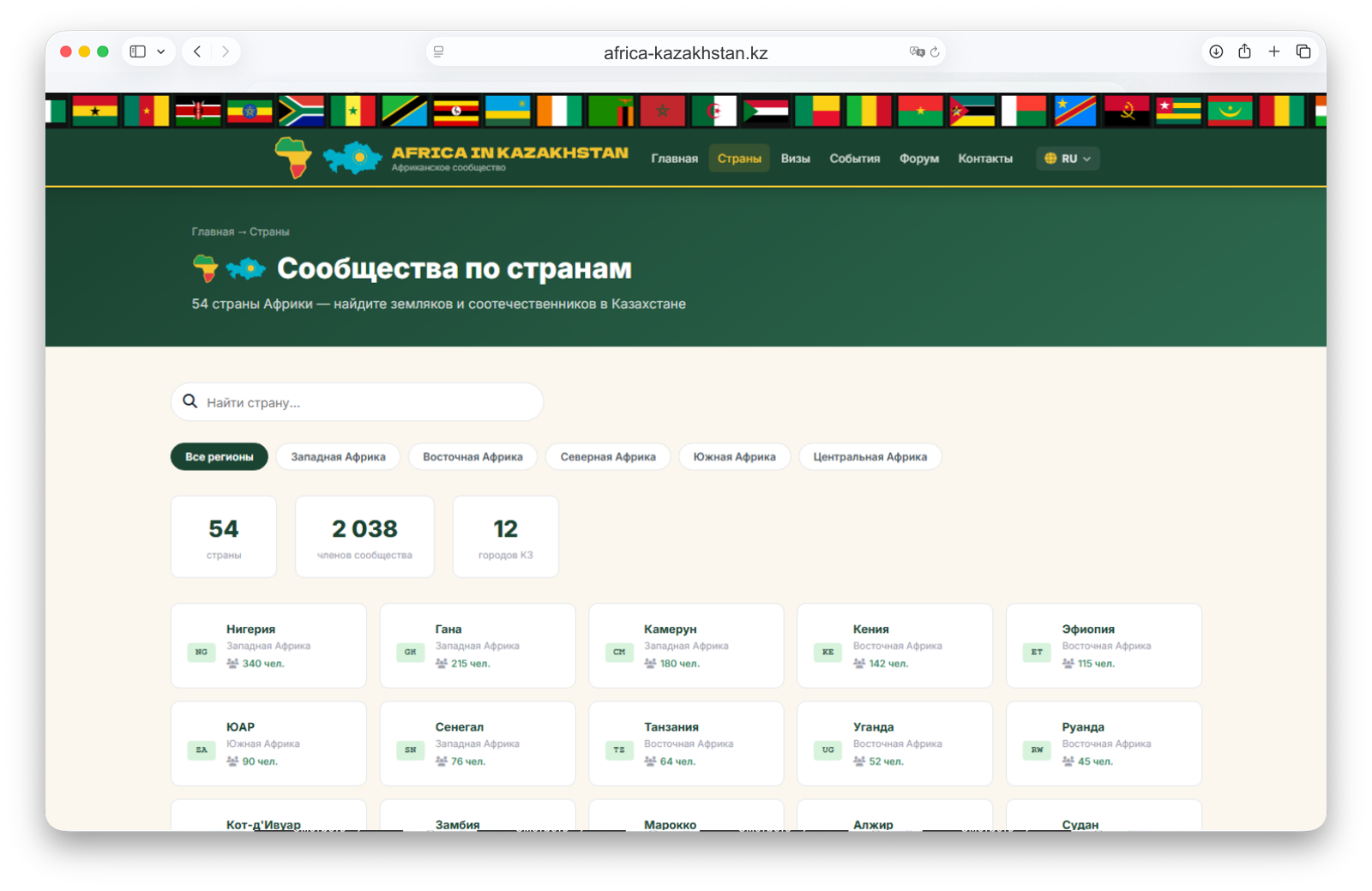Filter by Восточная Африка
Screen dimensions: 1372x891
(472, 457)
